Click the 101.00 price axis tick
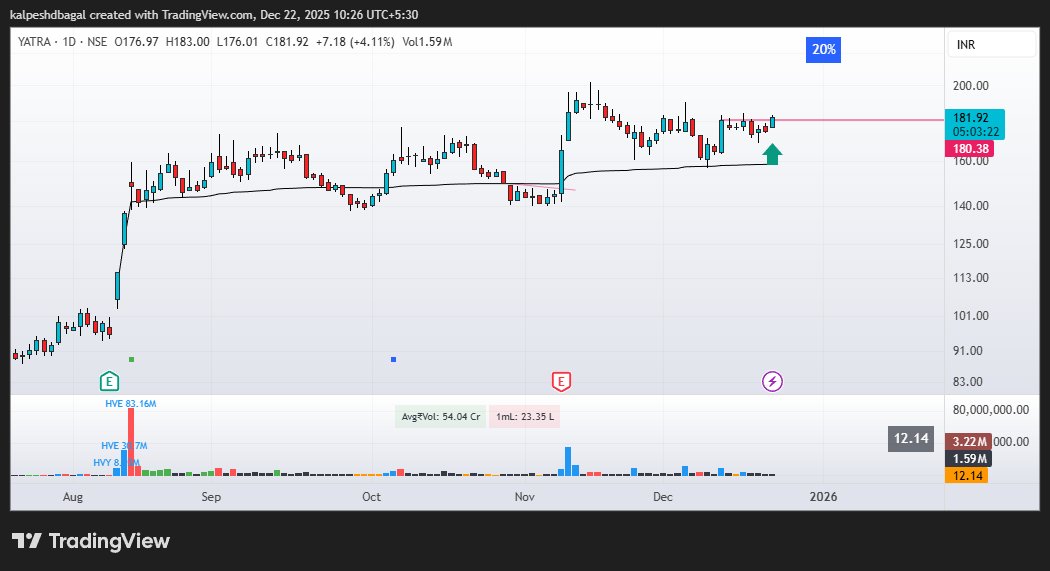The width and height of the screenshot is (1050, 571). [970, 316]
